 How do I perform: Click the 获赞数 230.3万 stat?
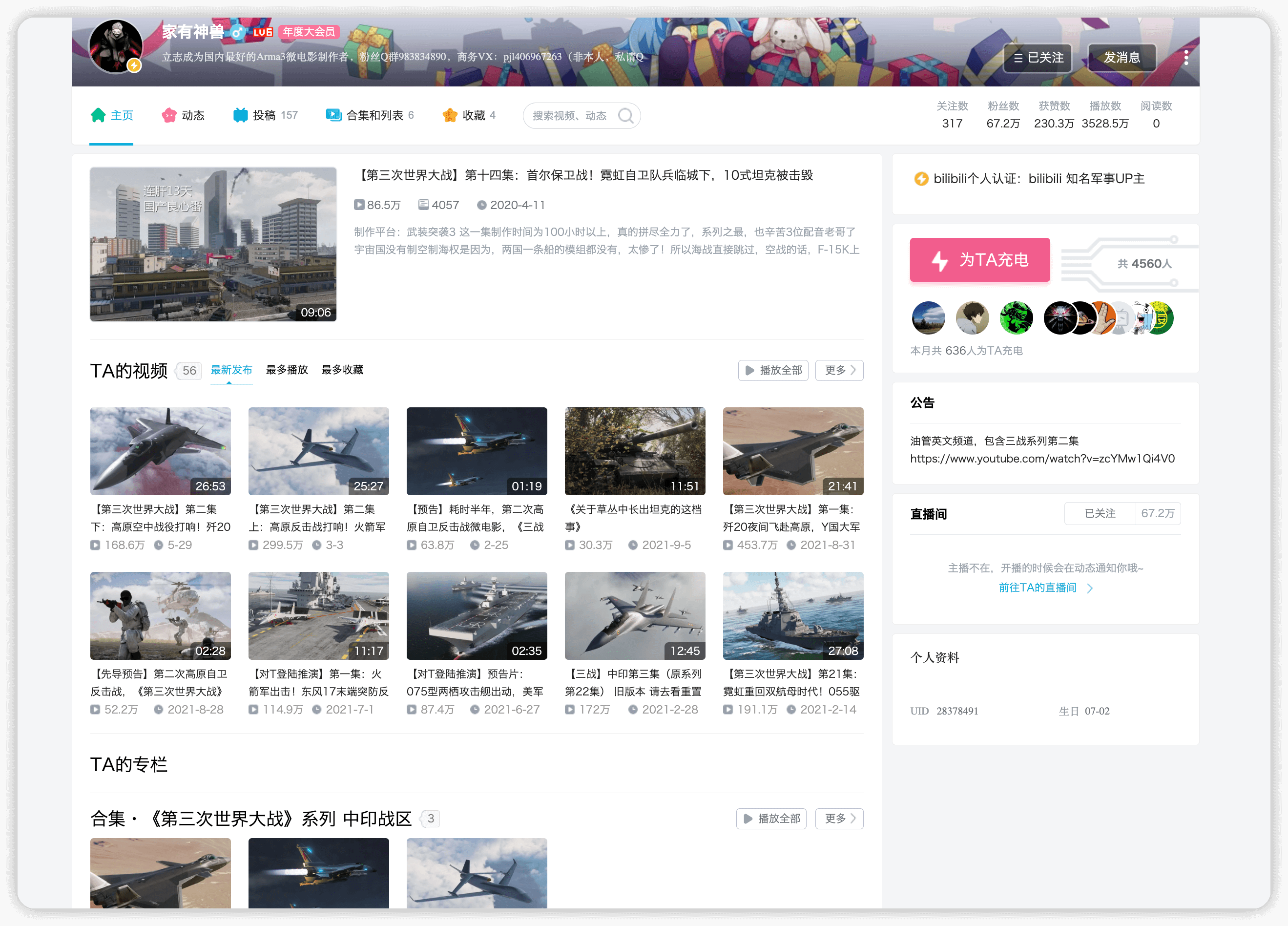1054,115
